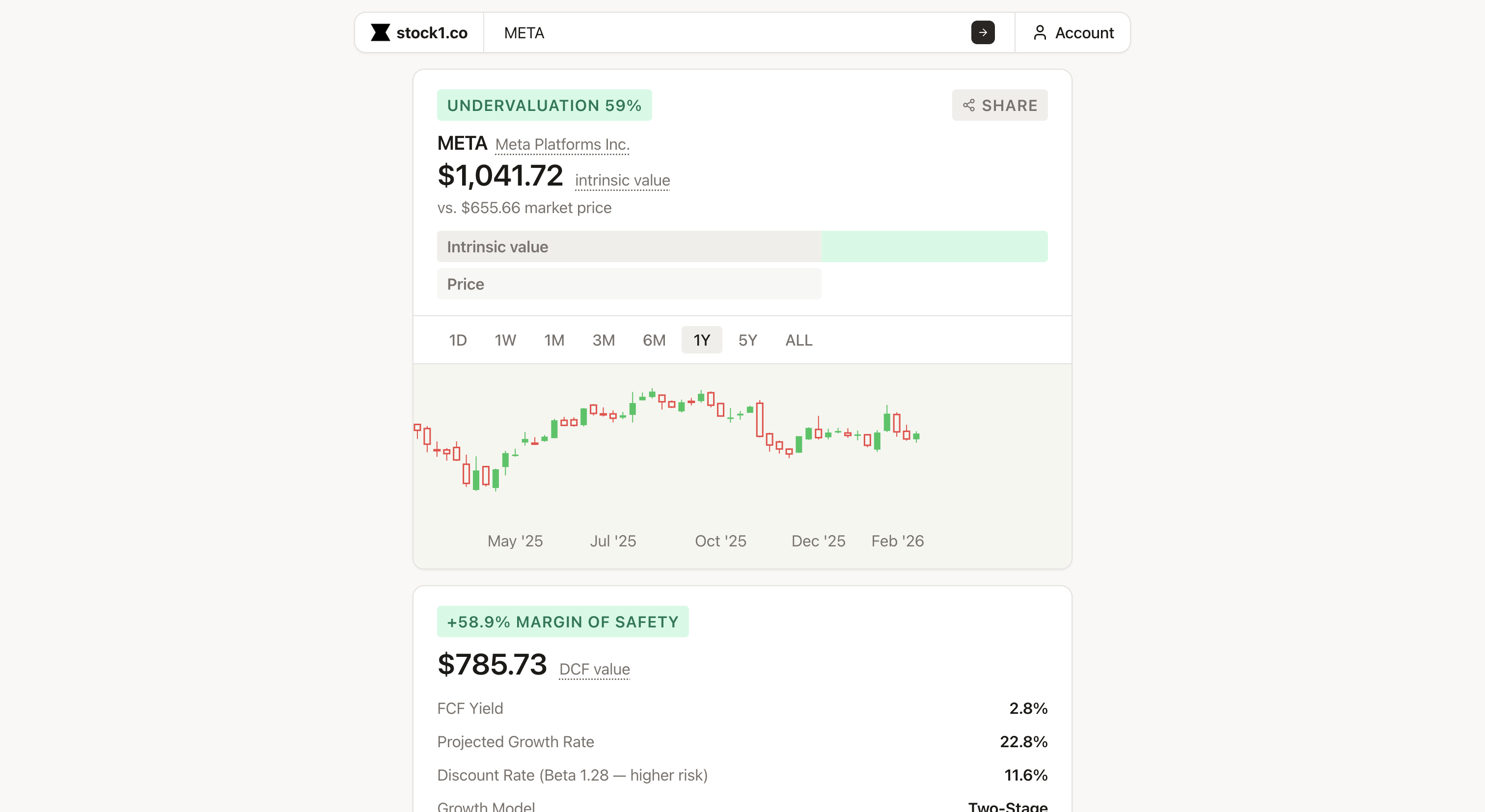1485x812 pixels.
Task: Switch to the 1D chart timeframe
Action: coord(458,340)
